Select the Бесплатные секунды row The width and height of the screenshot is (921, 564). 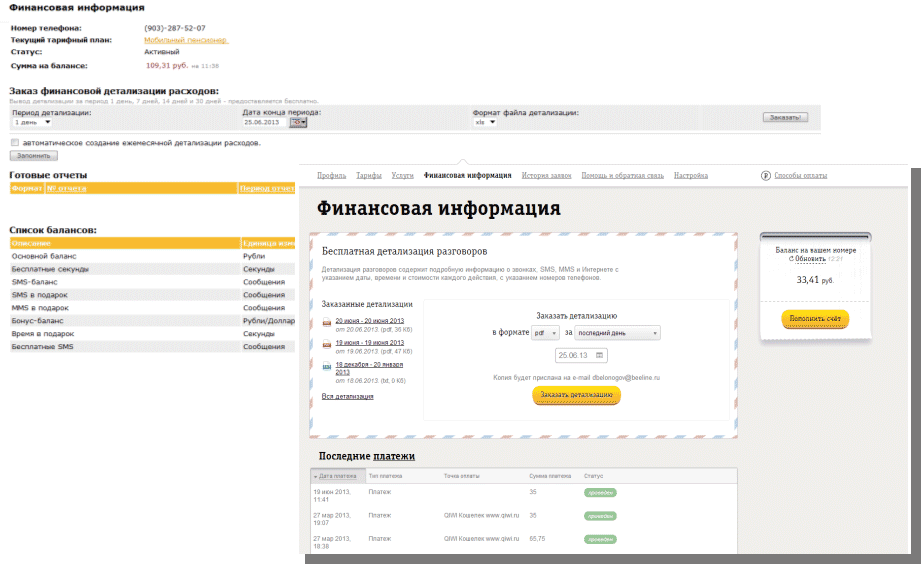pyautogui.click(x=152, y=269)
